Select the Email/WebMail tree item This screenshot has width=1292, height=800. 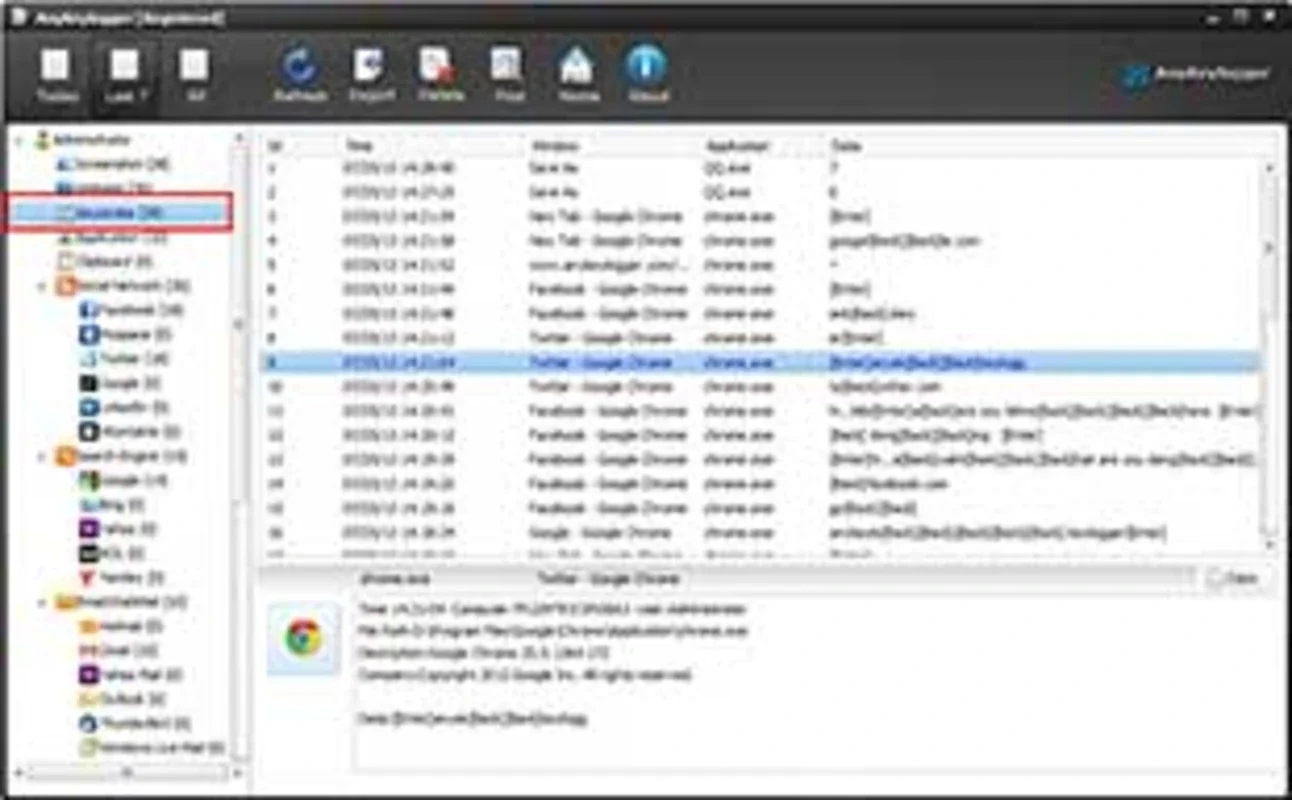(x=122, y=603)
